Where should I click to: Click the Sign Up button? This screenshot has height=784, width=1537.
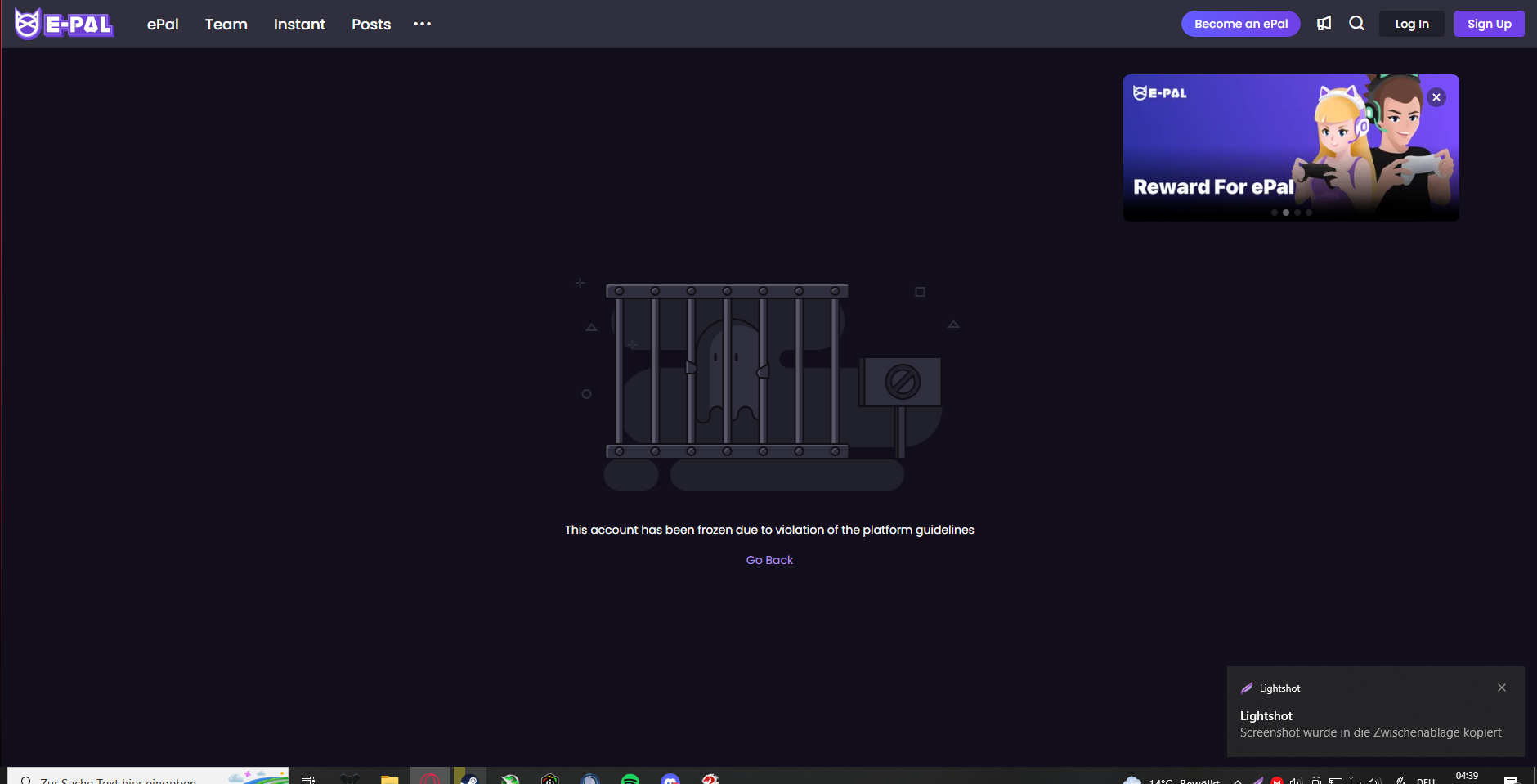click(x=1490, y=24)
